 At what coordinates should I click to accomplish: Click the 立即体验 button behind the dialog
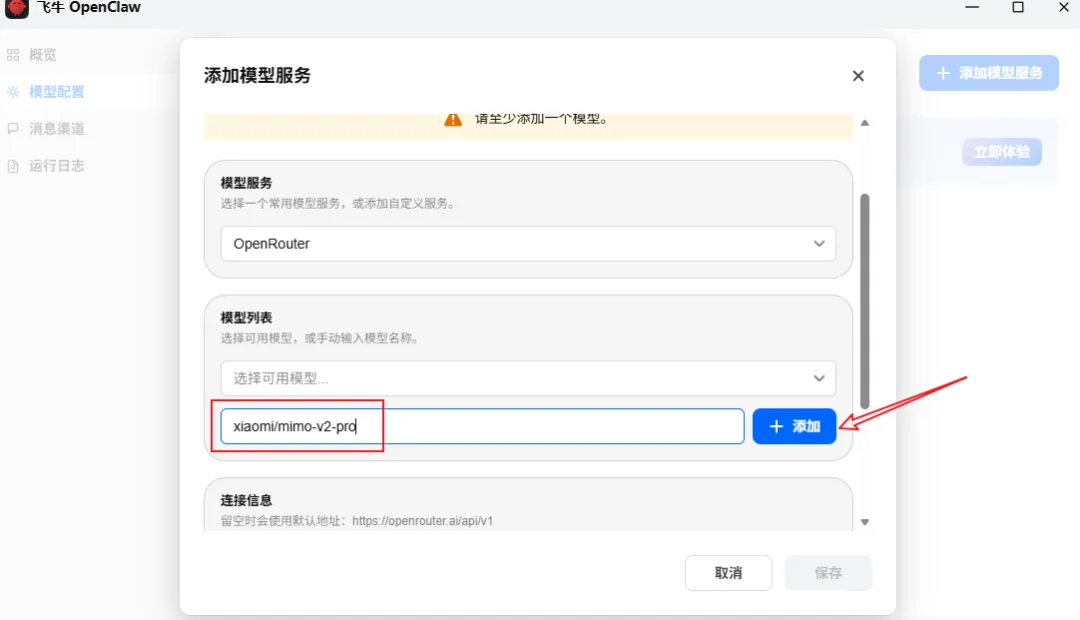(x=1001, y=152)
